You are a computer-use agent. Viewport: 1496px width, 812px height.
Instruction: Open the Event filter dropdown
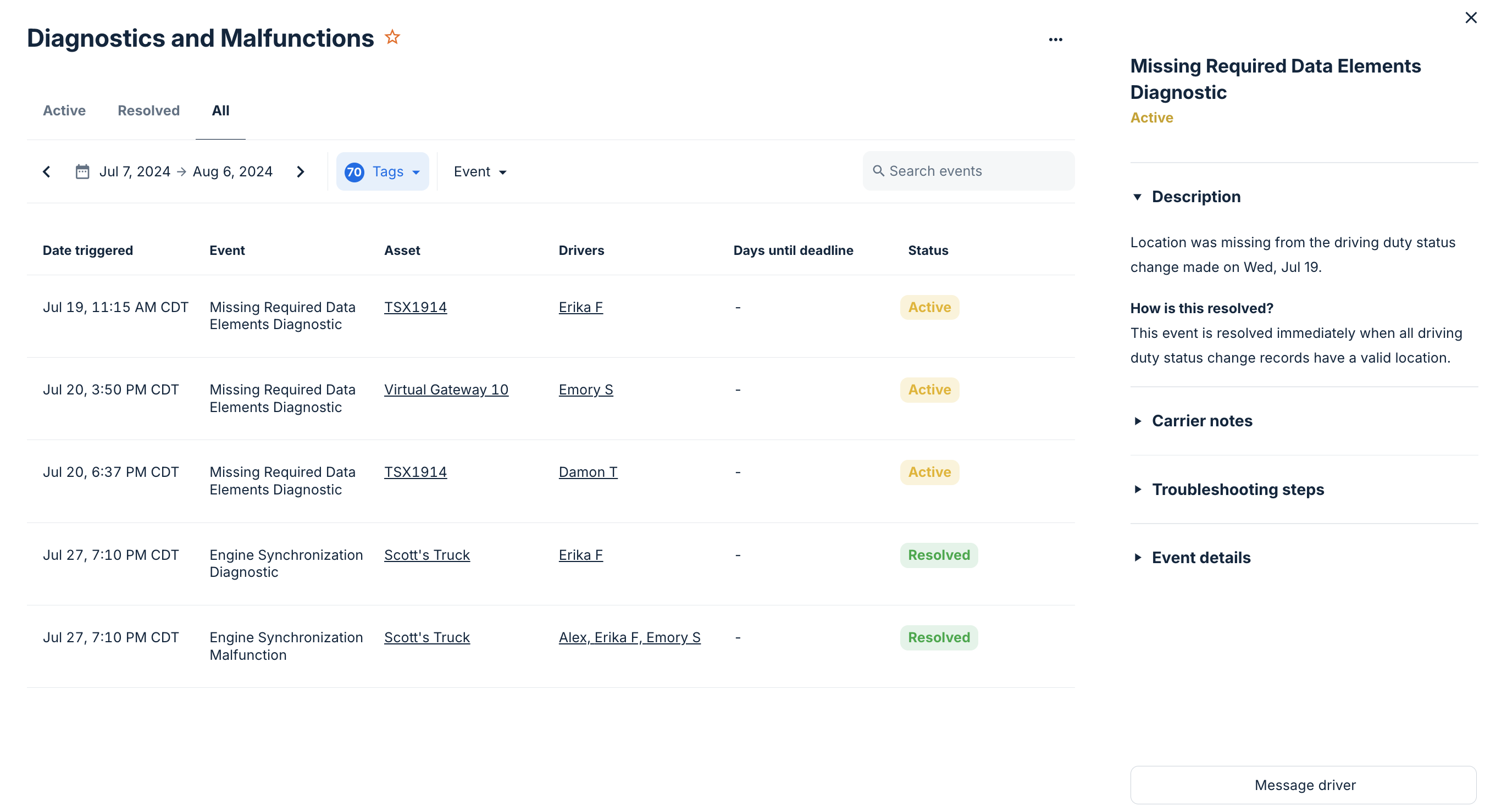[480, 172]
